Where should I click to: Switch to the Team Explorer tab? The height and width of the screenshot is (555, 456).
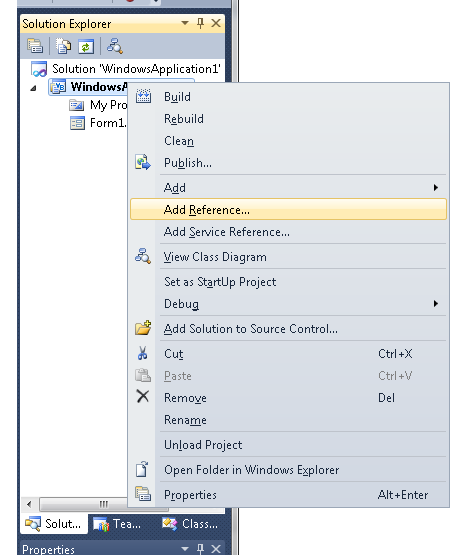click(117, 524)
